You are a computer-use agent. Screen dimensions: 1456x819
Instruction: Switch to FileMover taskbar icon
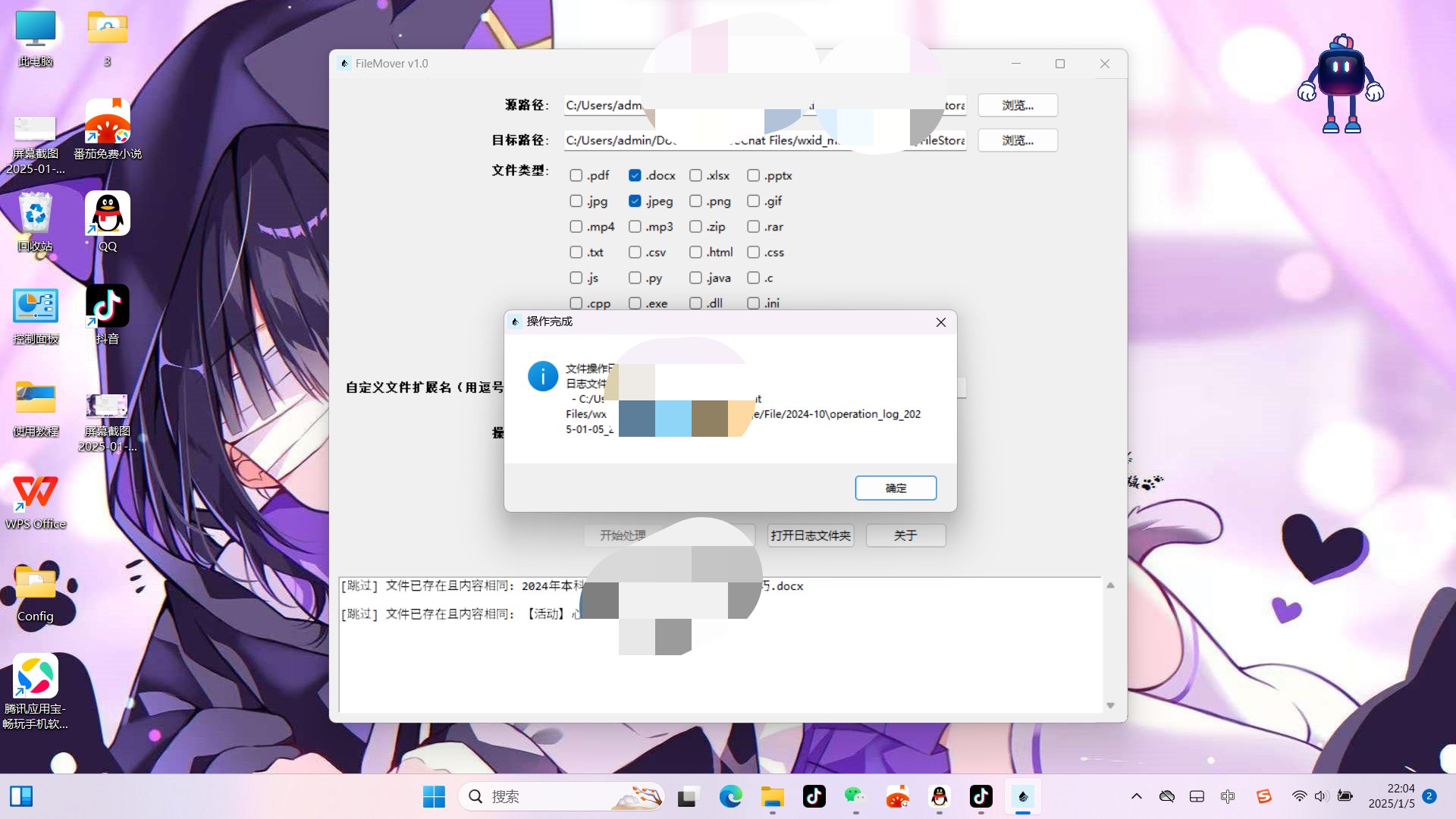[x=1022, y=796]
